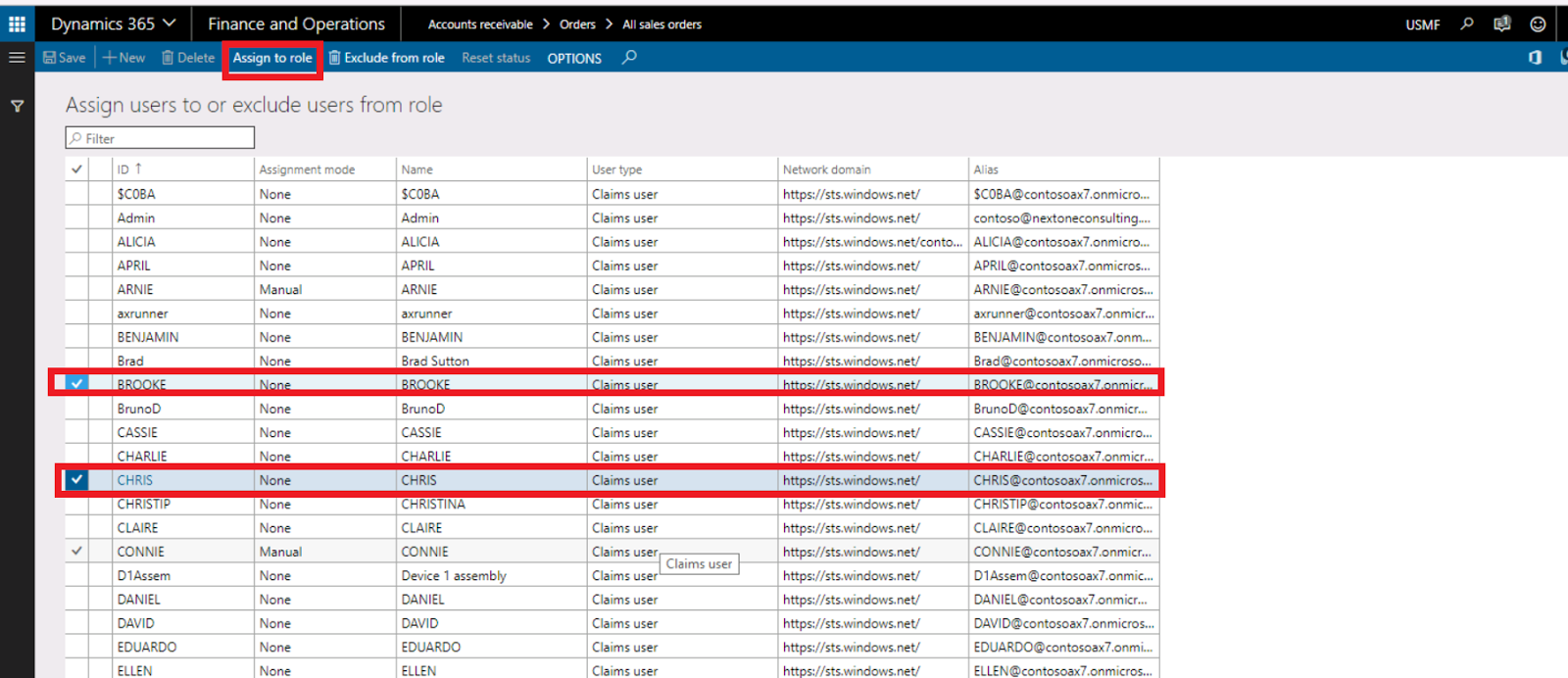
Task: Click Assign to role
Action: (272, 58)
